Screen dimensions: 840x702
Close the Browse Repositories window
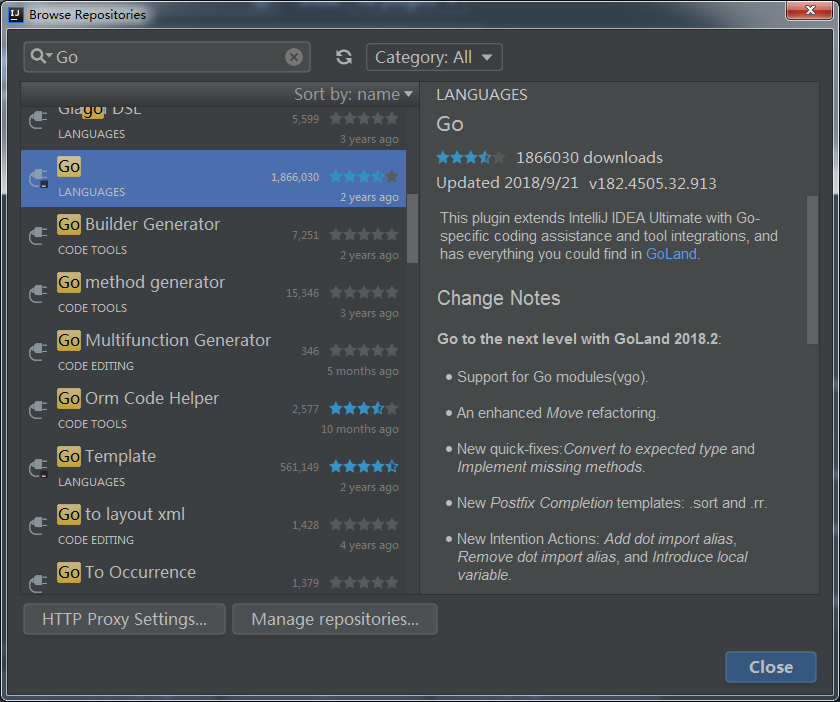click(x=810, y=10)
